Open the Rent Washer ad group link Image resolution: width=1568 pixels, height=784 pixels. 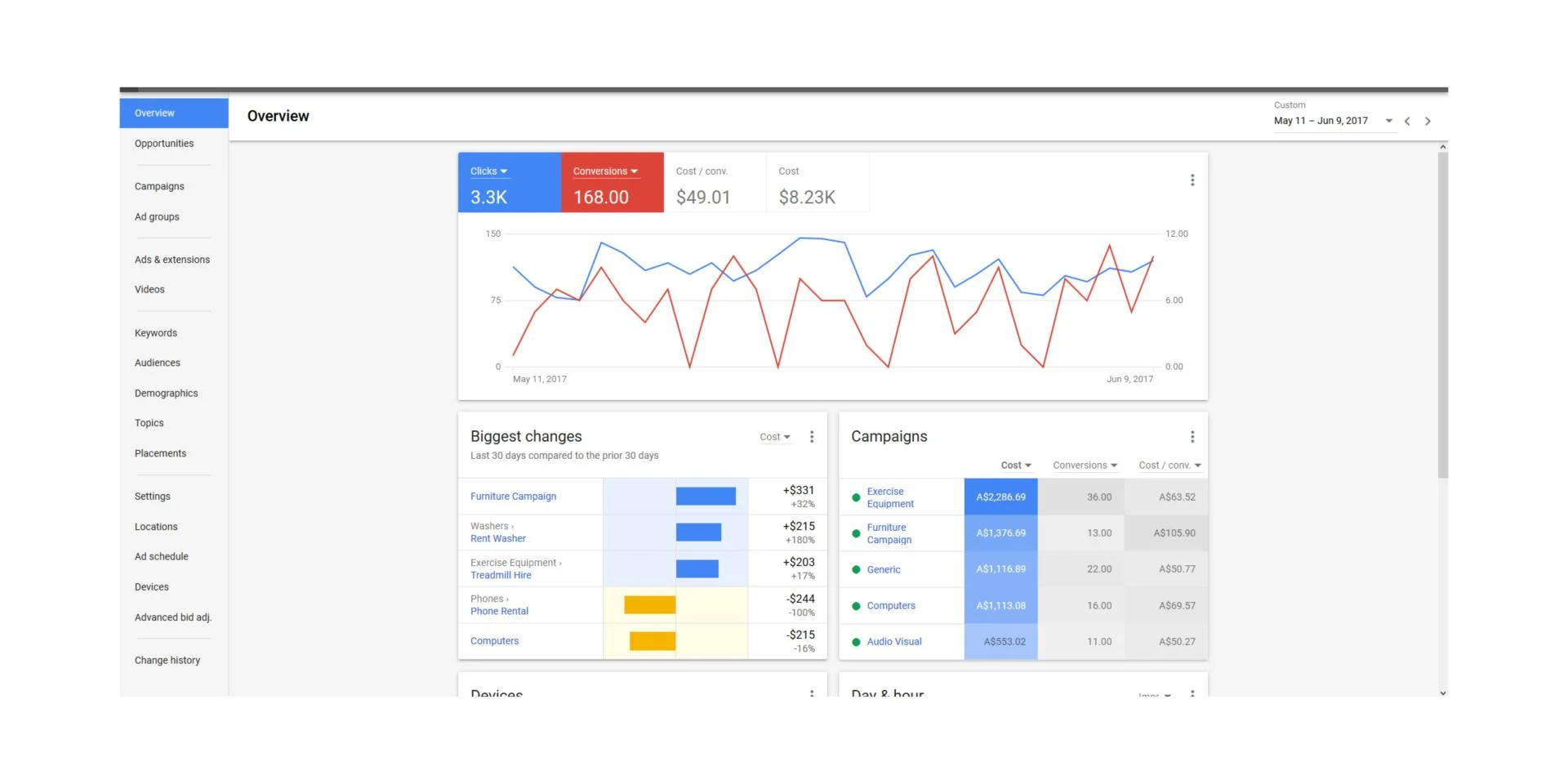(497, 538)
